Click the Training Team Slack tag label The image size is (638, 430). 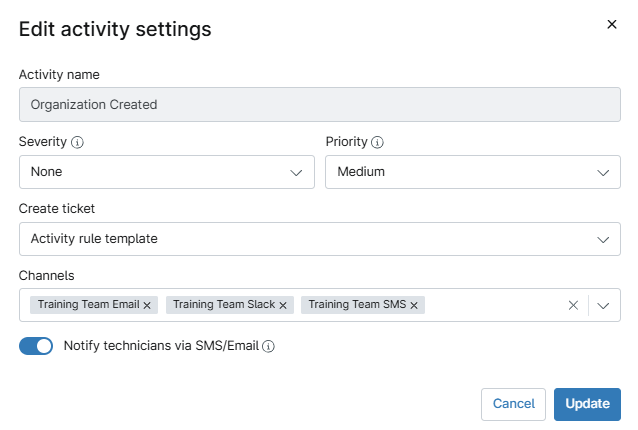pyautogui.click(x=224, y=305)
